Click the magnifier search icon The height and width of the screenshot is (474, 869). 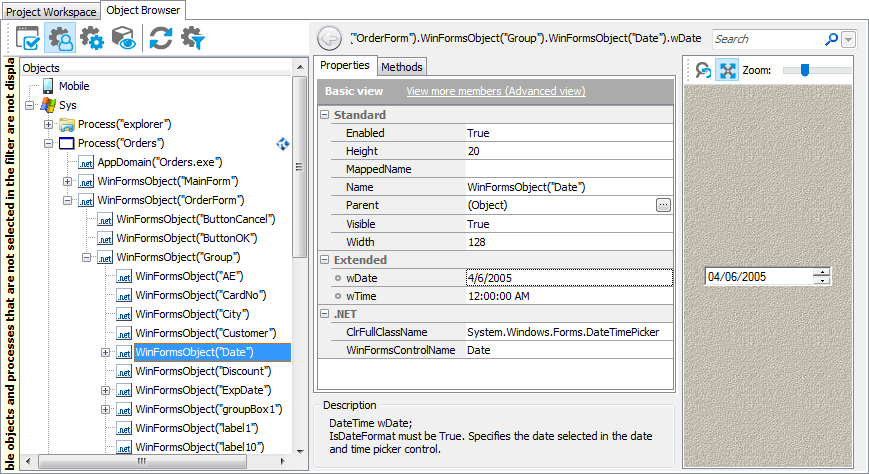[x=831, y=39]
